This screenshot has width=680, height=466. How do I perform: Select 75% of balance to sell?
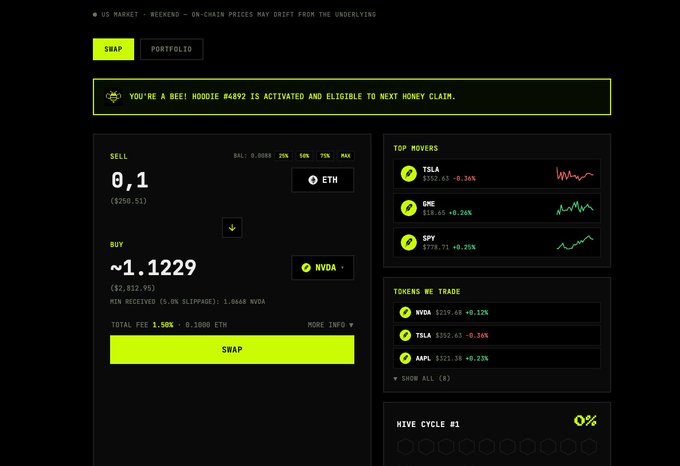(325, 156)
